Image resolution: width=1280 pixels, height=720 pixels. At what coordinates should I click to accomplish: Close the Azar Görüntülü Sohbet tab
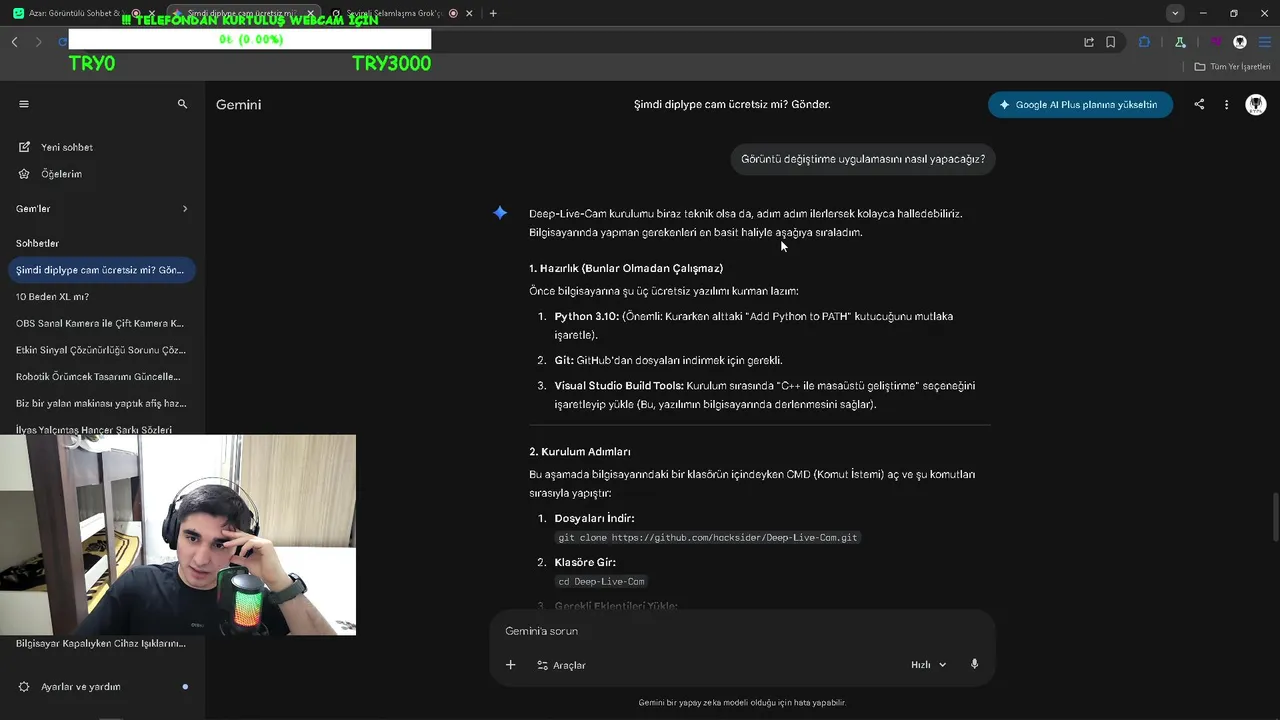point(152,13)
